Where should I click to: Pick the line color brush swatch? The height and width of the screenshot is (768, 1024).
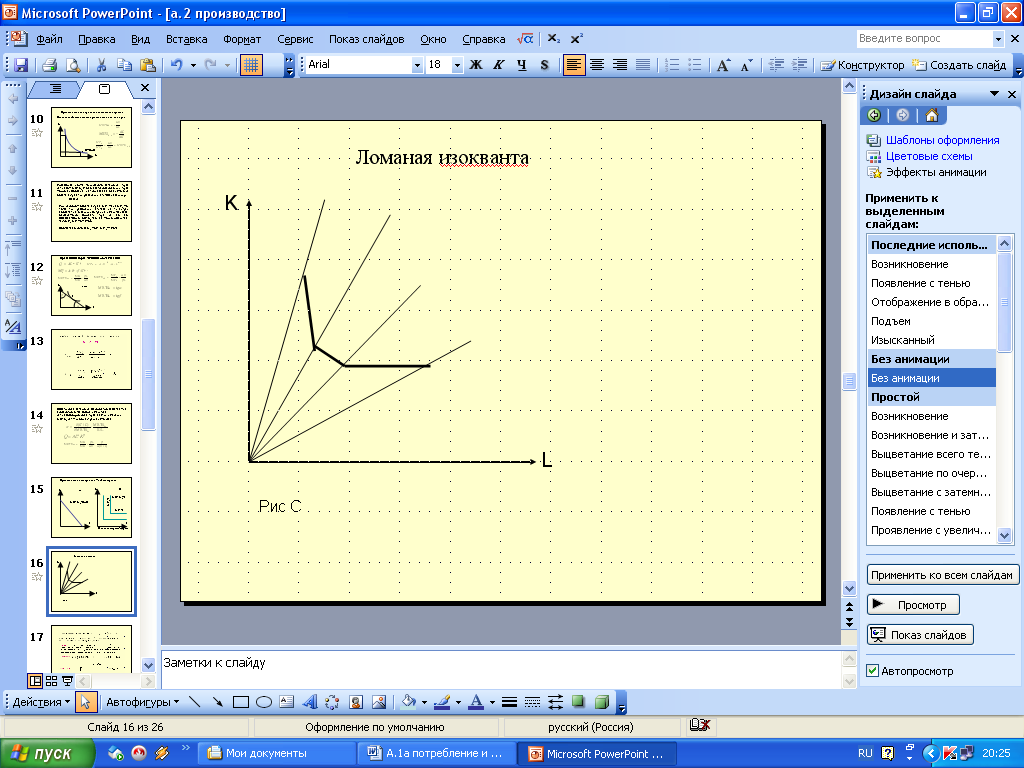point(442,702)
